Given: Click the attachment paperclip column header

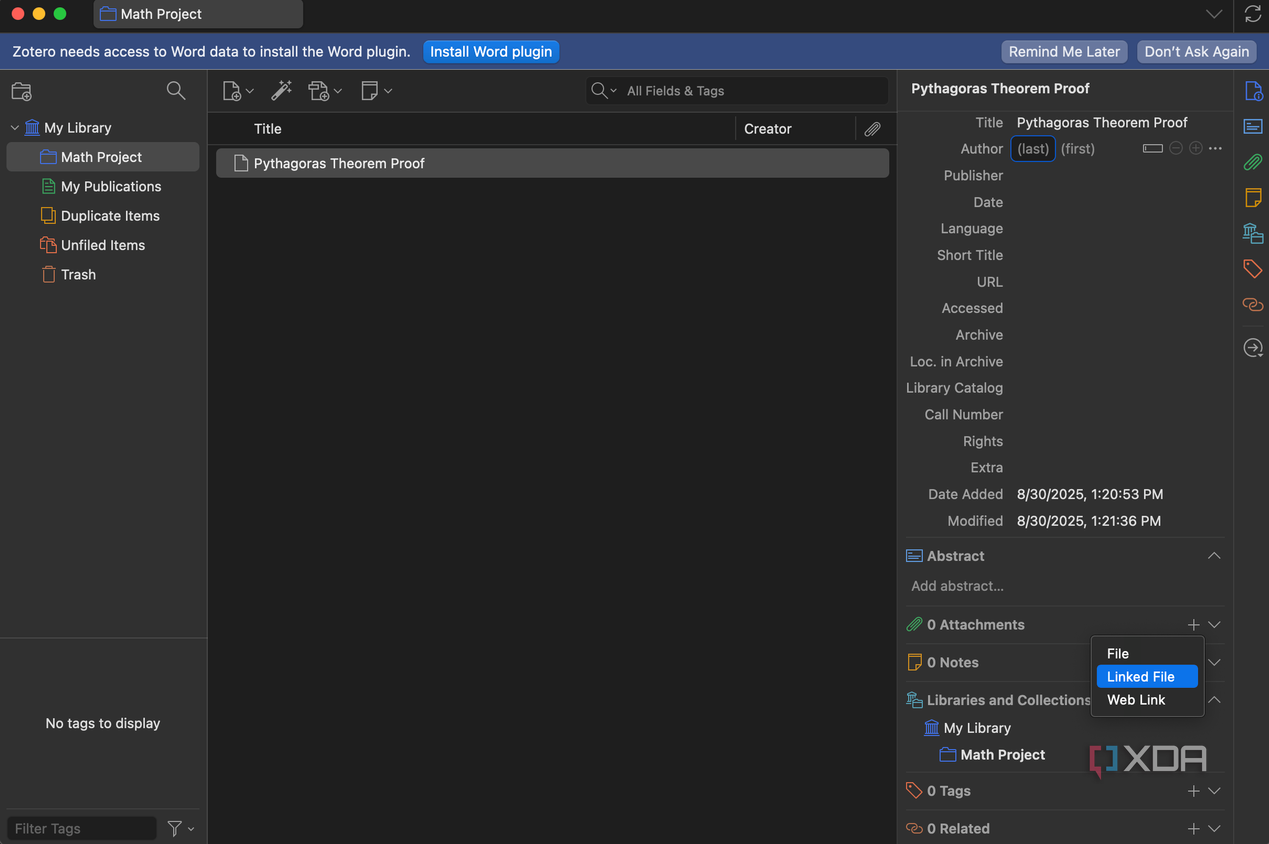Looking at the screenshot, I should (x=872, y=129).
